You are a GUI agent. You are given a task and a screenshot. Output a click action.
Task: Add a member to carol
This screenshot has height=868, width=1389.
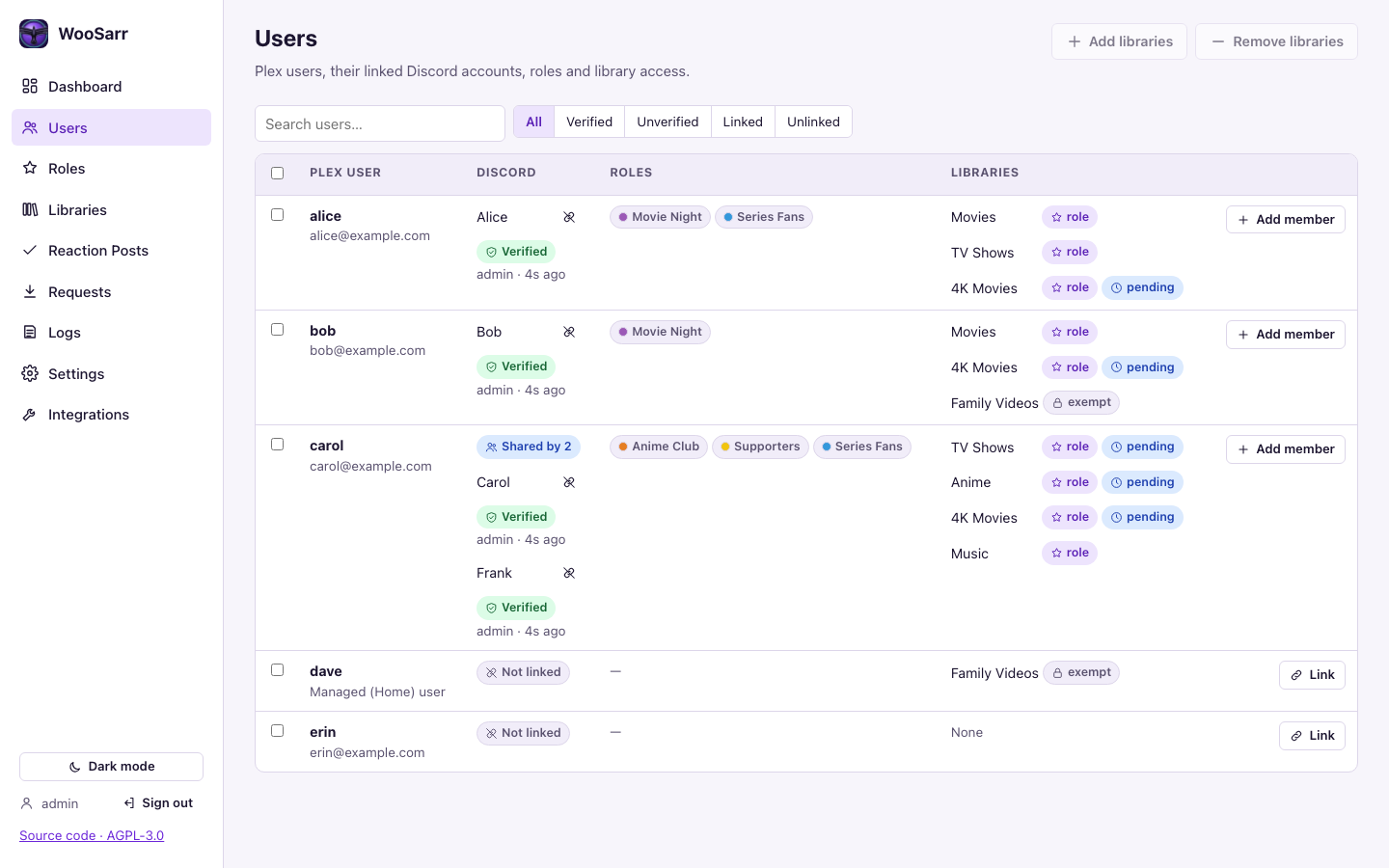point(1286,449)
